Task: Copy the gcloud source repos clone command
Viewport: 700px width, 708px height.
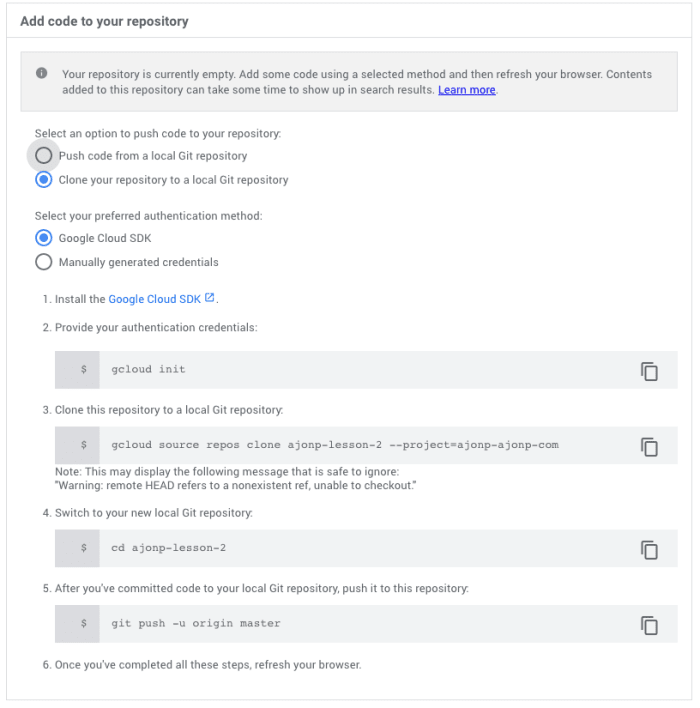Action: coord(649,447)
